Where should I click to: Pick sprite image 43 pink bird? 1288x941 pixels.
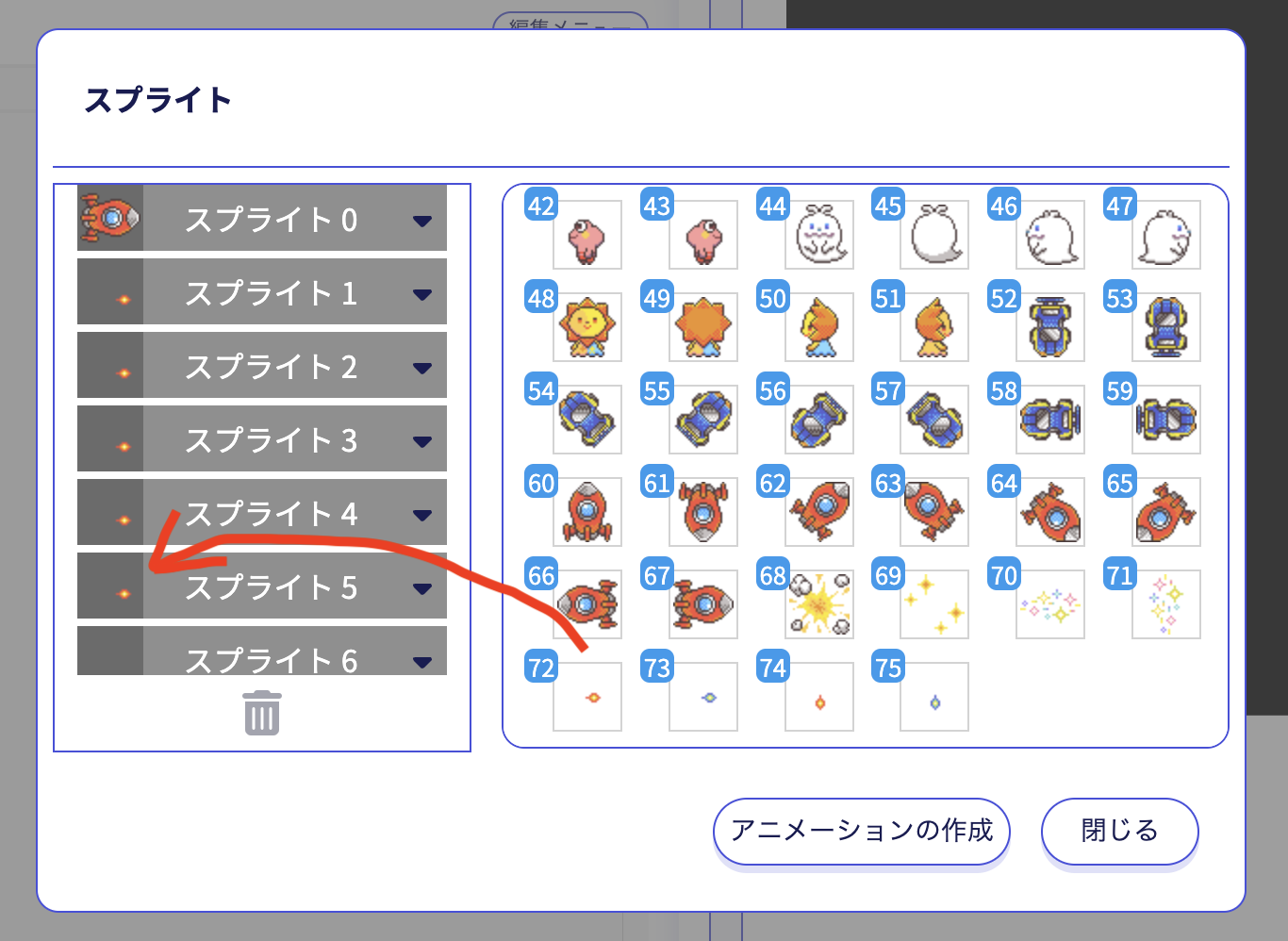(703, 235)
